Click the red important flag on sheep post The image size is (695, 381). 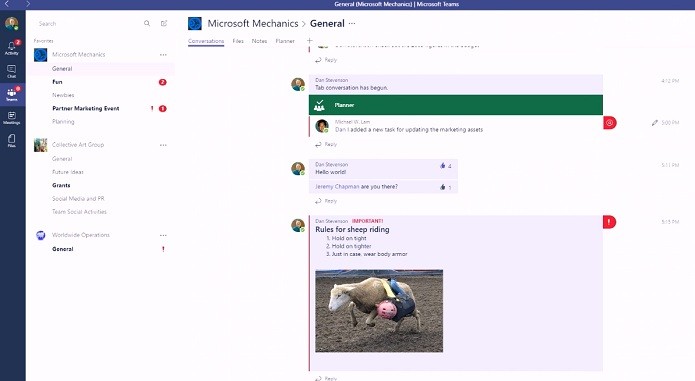609,222
